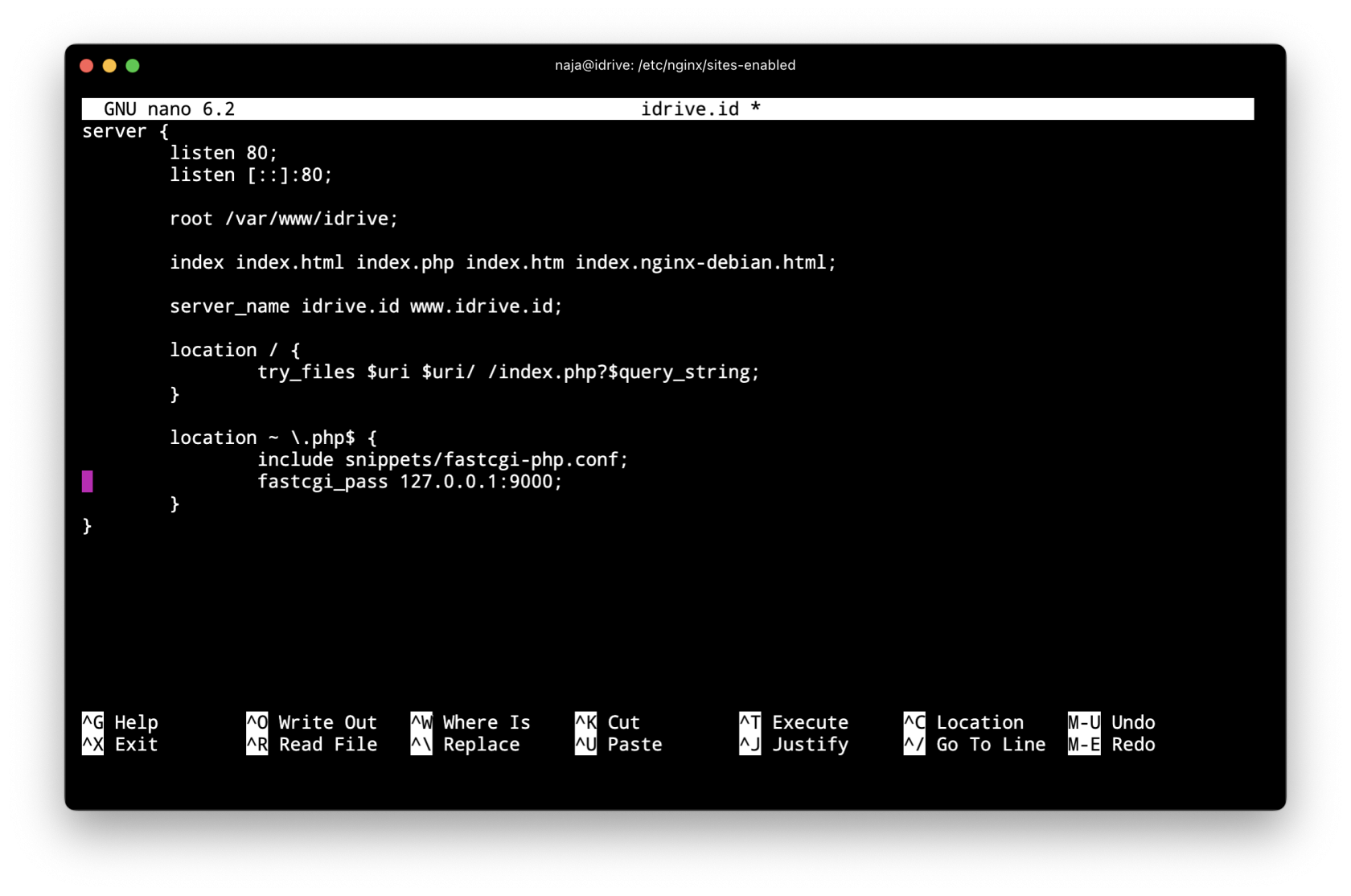Click the 'server {' opening line
Image resolution: width=1351 pixels, height=896 pixels.
point(125,131)
